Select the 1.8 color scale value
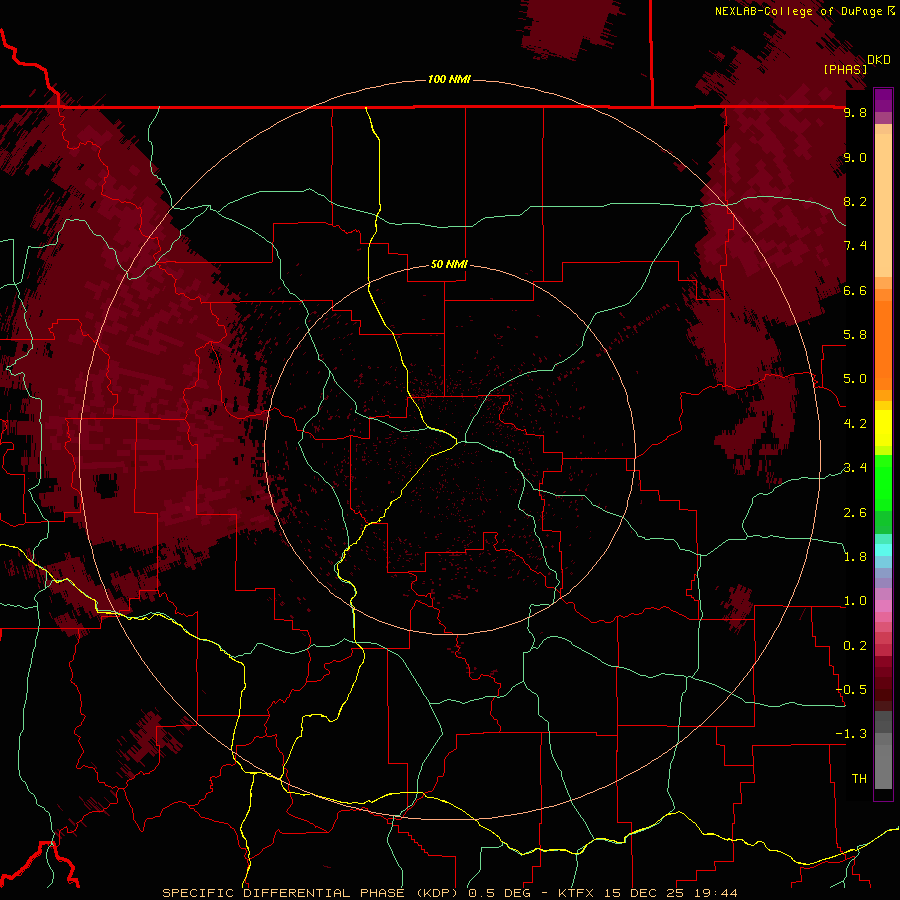 coord(855,557)
